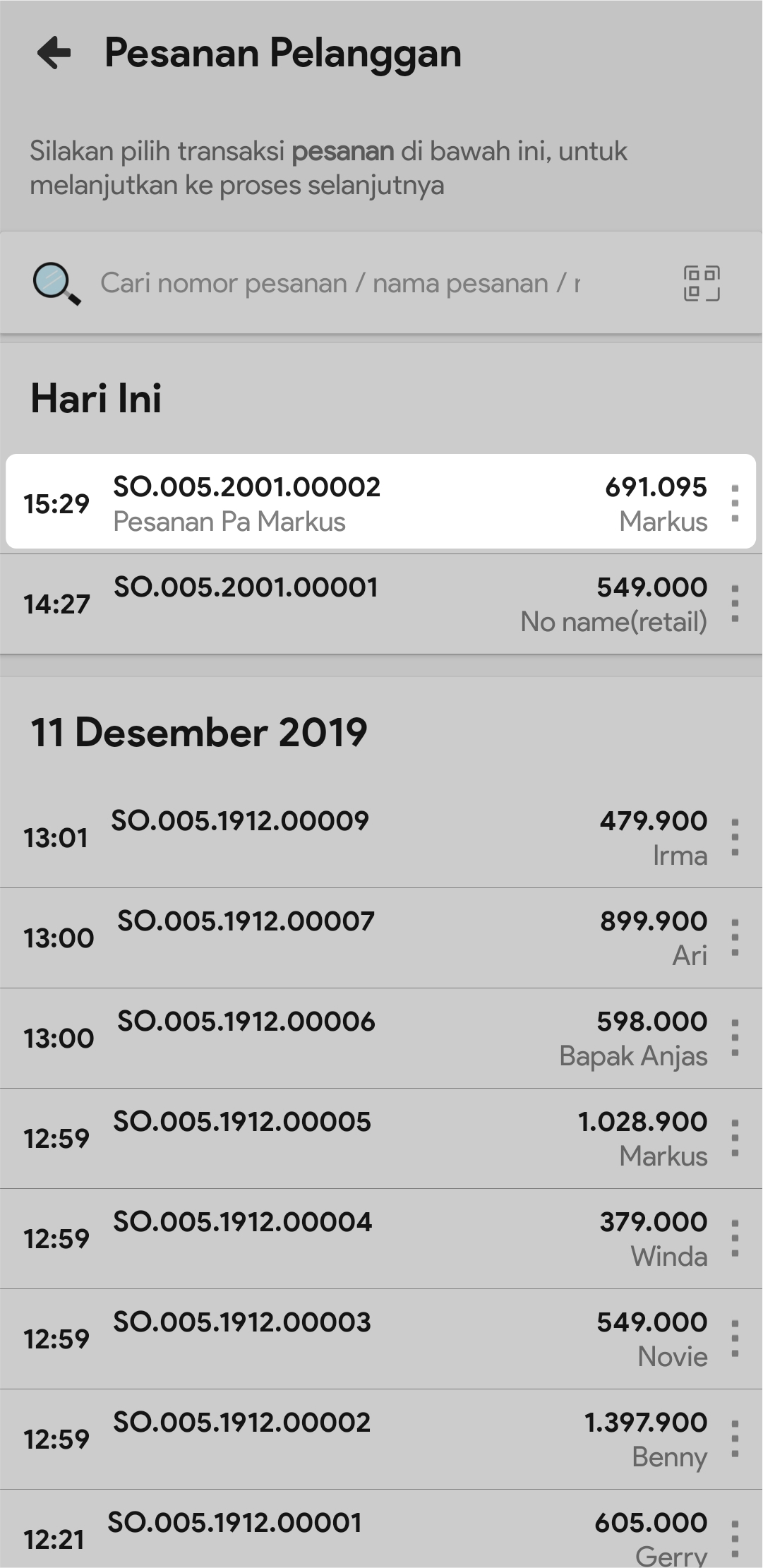Tap the back arrow icon
The image size is (763, 1568).
pos(54,53)
